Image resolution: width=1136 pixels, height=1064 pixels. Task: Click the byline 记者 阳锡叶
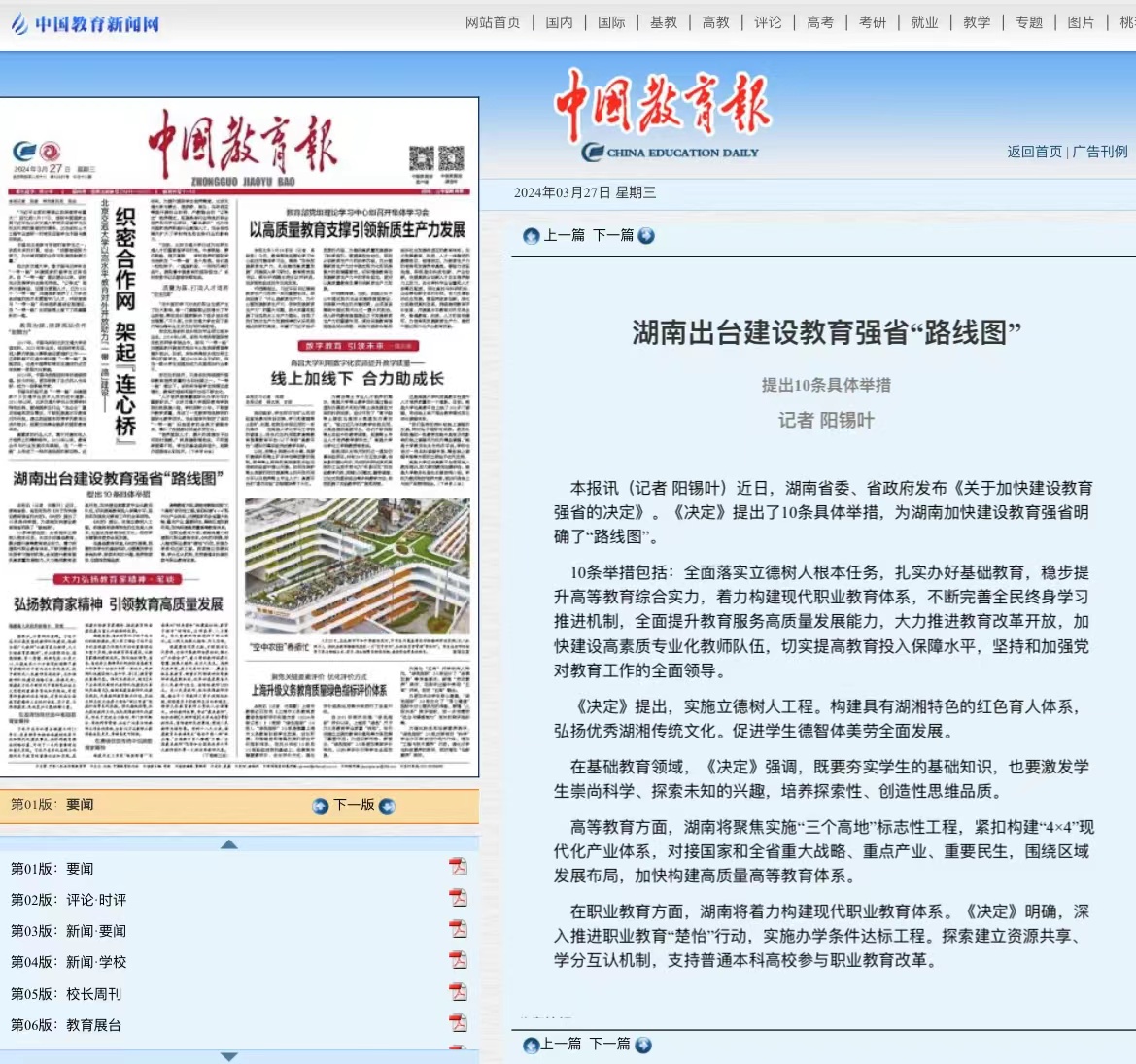[x=826, y=420]
